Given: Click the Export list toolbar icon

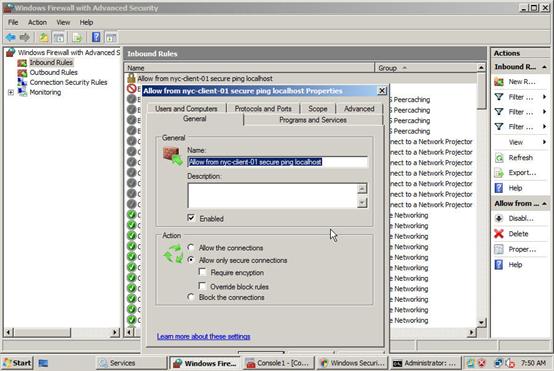Looking at the screenshot, I should click(77, 37).
